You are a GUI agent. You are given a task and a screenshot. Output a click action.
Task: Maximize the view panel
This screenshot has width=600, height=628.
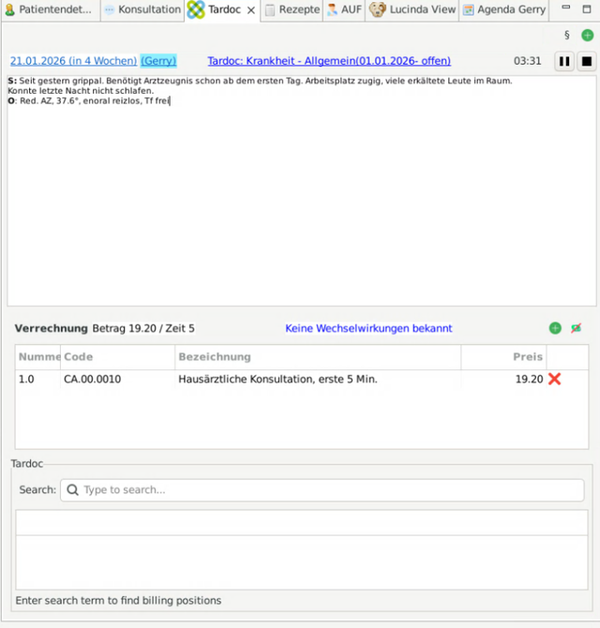pyautogui.click(x=586, y=9)
